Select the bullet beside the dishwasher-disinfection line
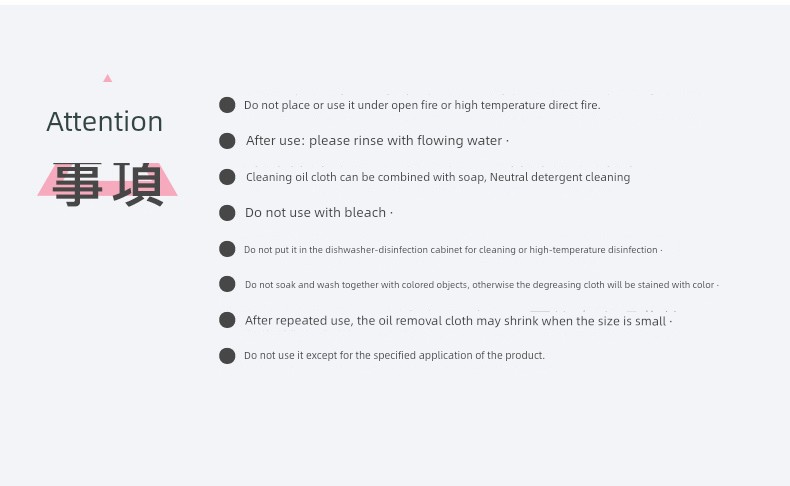Screen dimensions: 790x486 coord(227,249)
